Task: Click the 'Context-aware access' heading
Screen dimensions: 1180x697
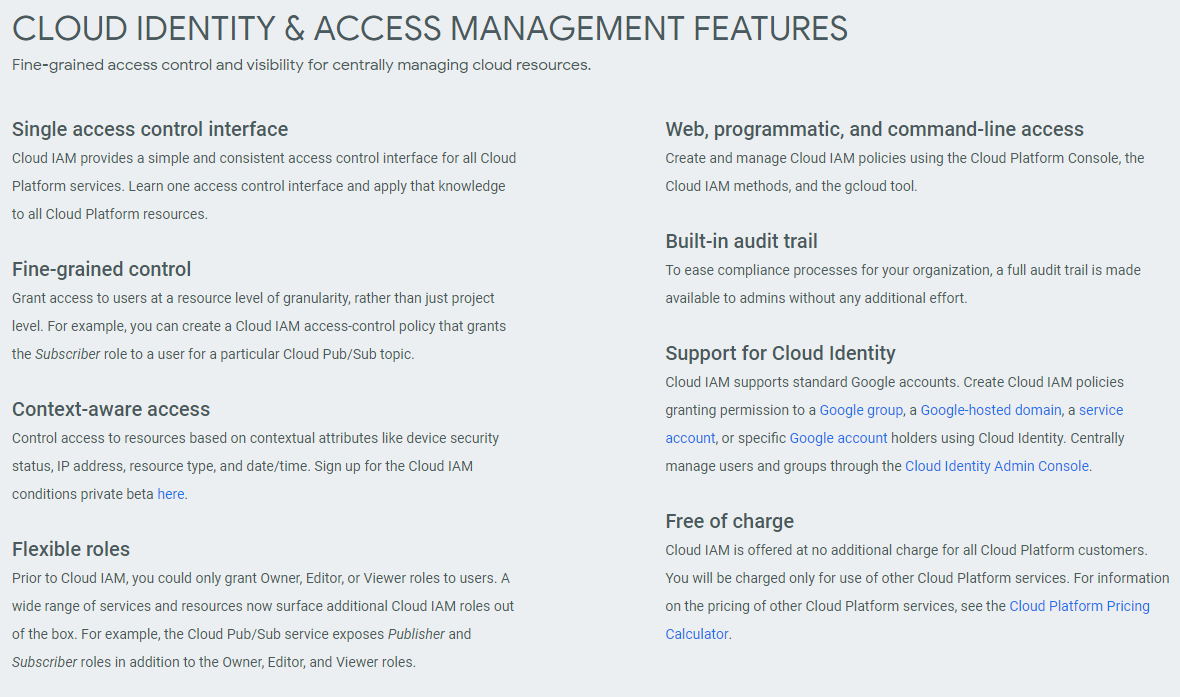Action: point(111,409)
